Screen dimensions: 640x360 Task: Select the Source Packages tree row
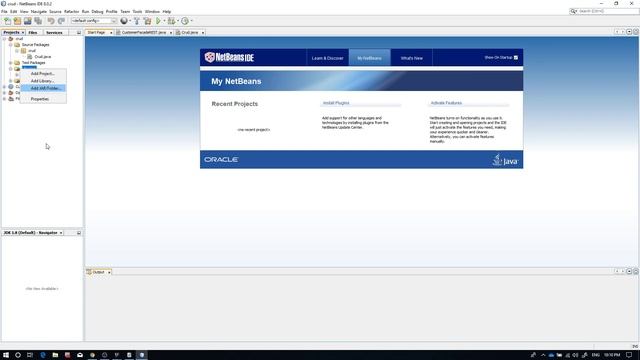point(35,45)
